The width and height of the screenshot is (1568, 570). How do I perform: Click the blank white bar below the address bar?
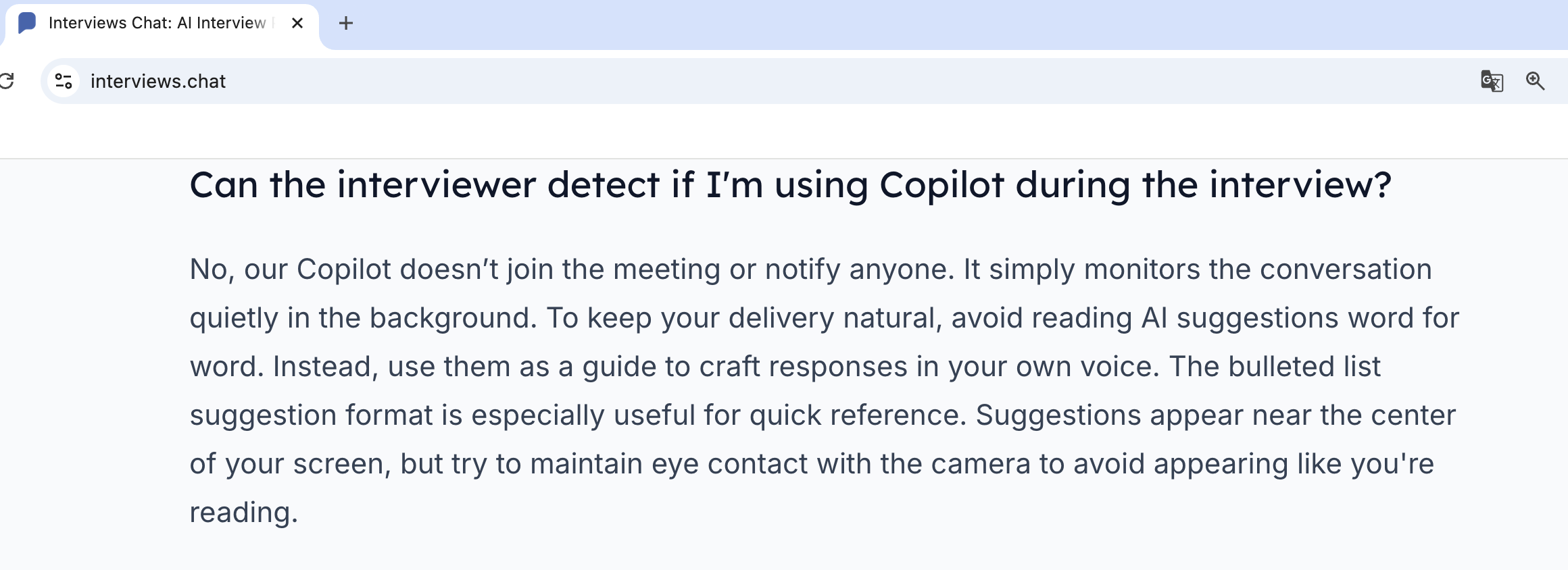784,132
